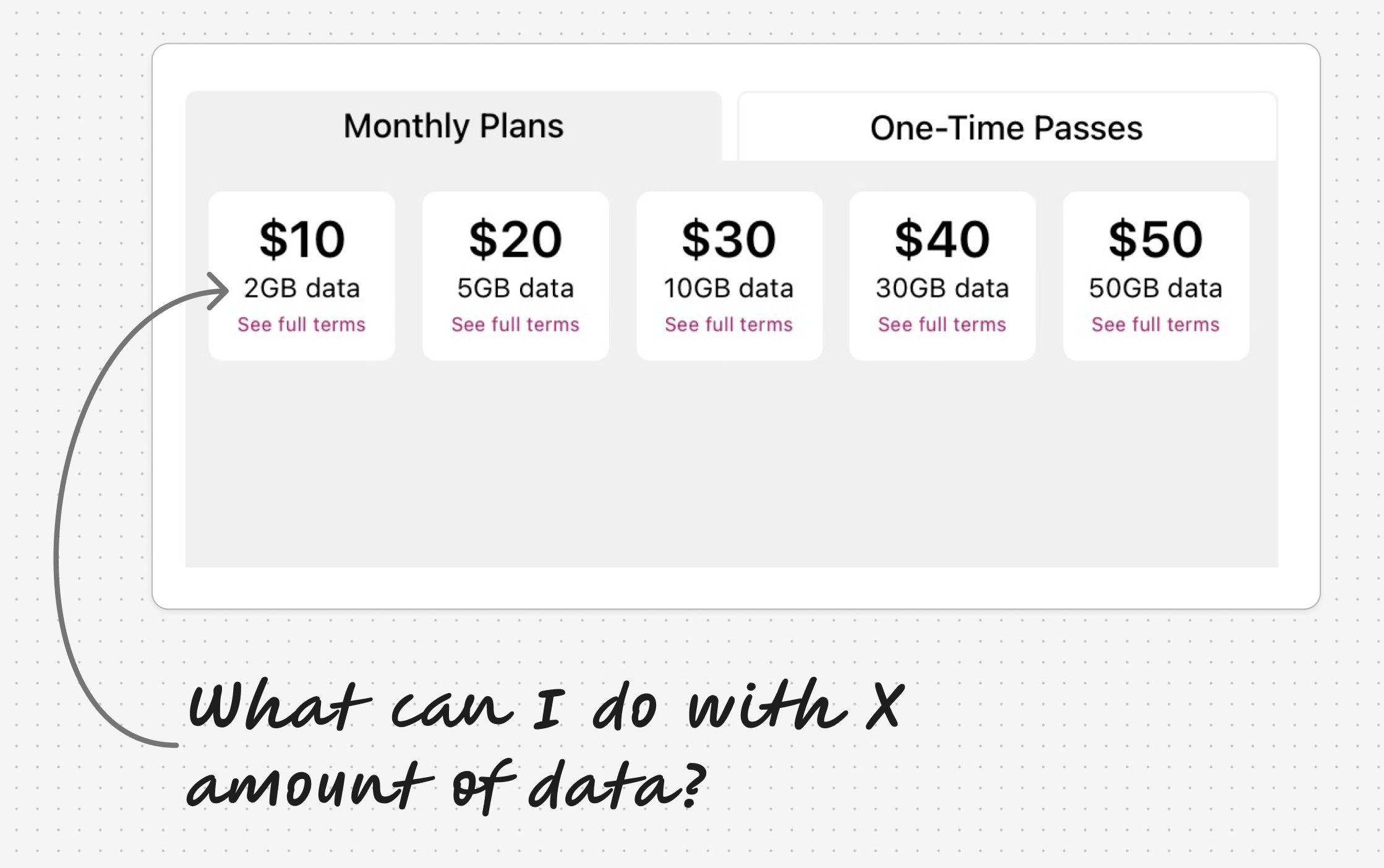Image resolution: width=1384 pixels, height=868 pixels.
Task: Click the 2GB data label
Action: tap(302, 288)
